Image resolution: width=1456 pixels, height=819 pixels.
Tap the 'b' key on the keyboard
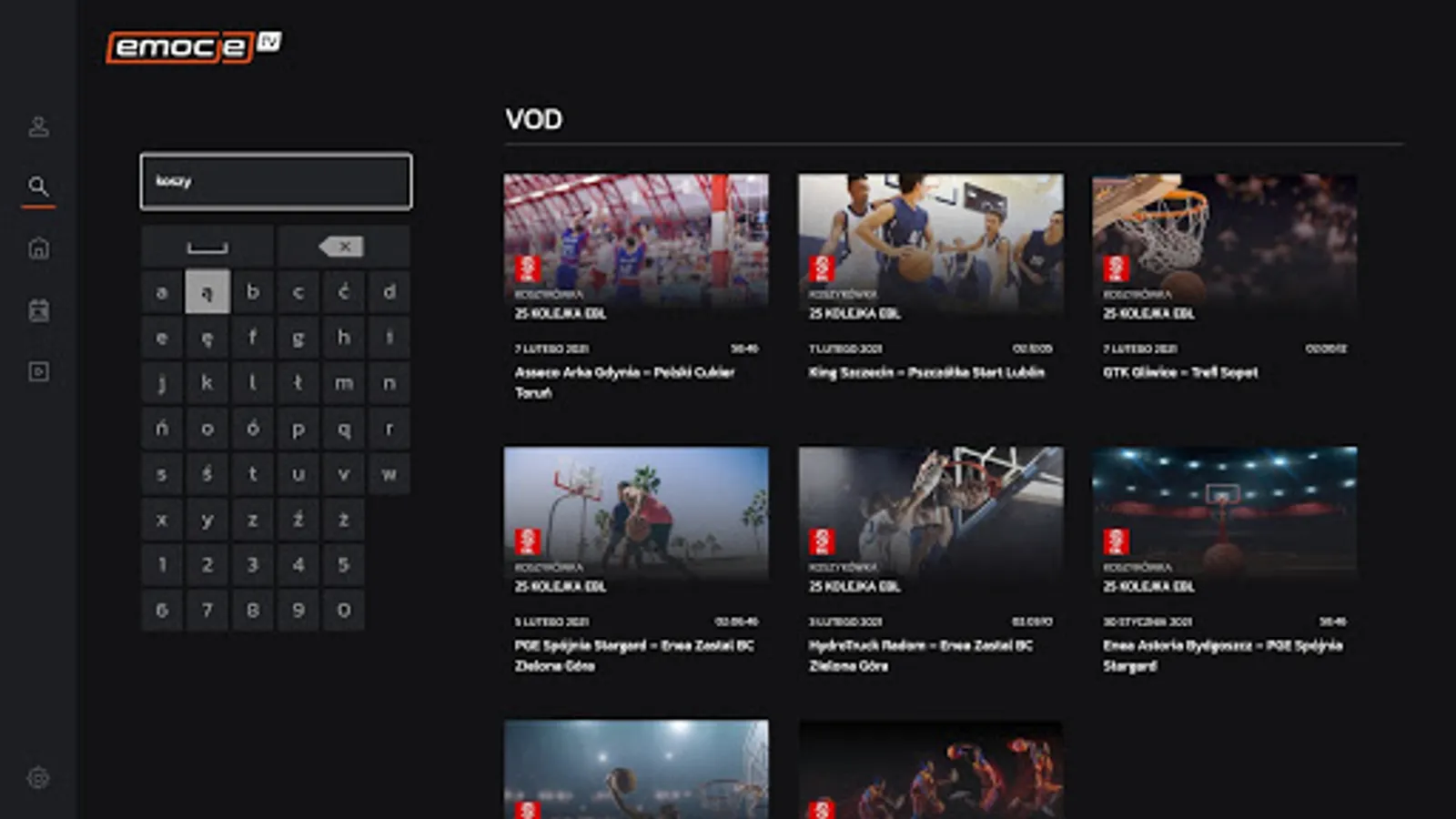pyautogui.click(x=253, y=292)
